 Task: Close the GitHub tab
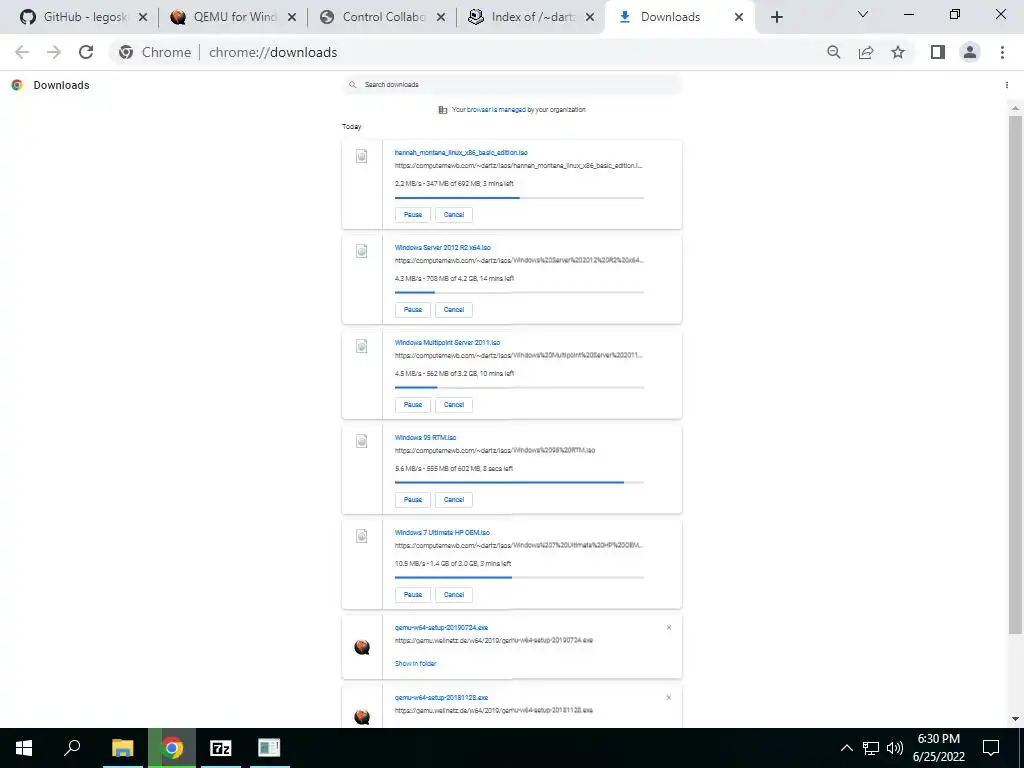click(143, 17)
